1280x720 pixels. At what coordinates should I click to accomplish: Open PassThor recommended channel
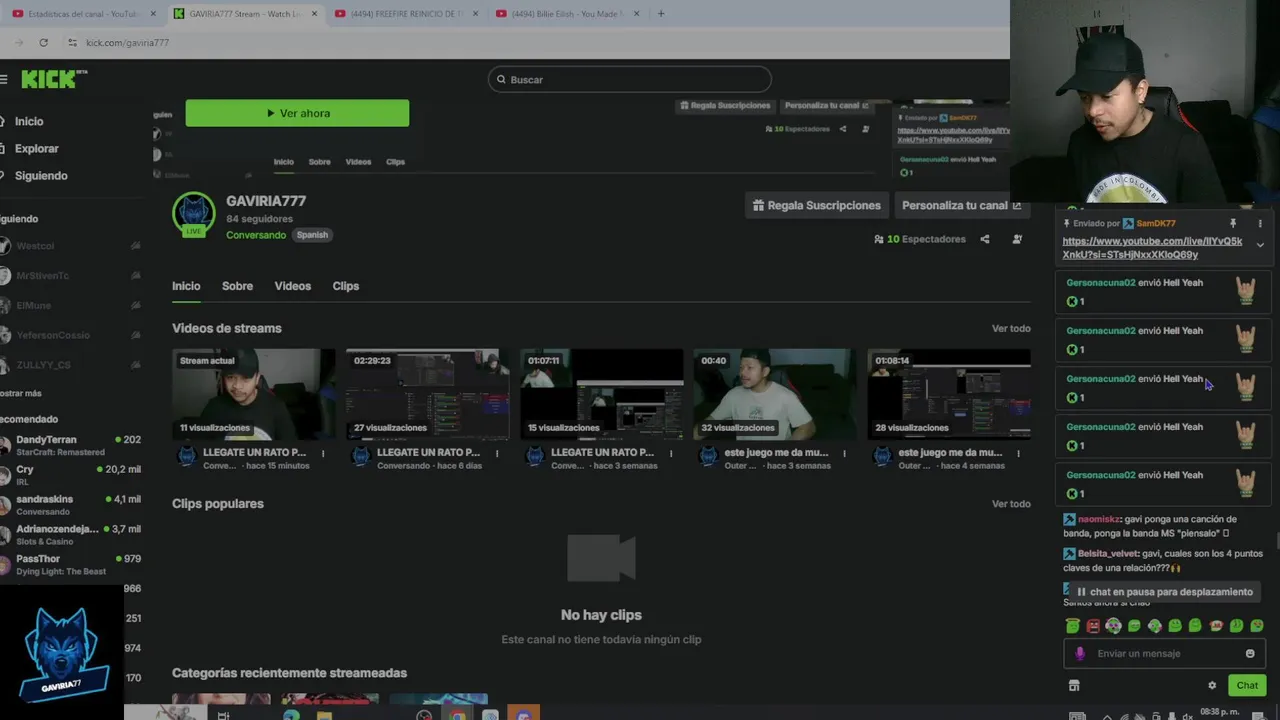click(70, 565)
